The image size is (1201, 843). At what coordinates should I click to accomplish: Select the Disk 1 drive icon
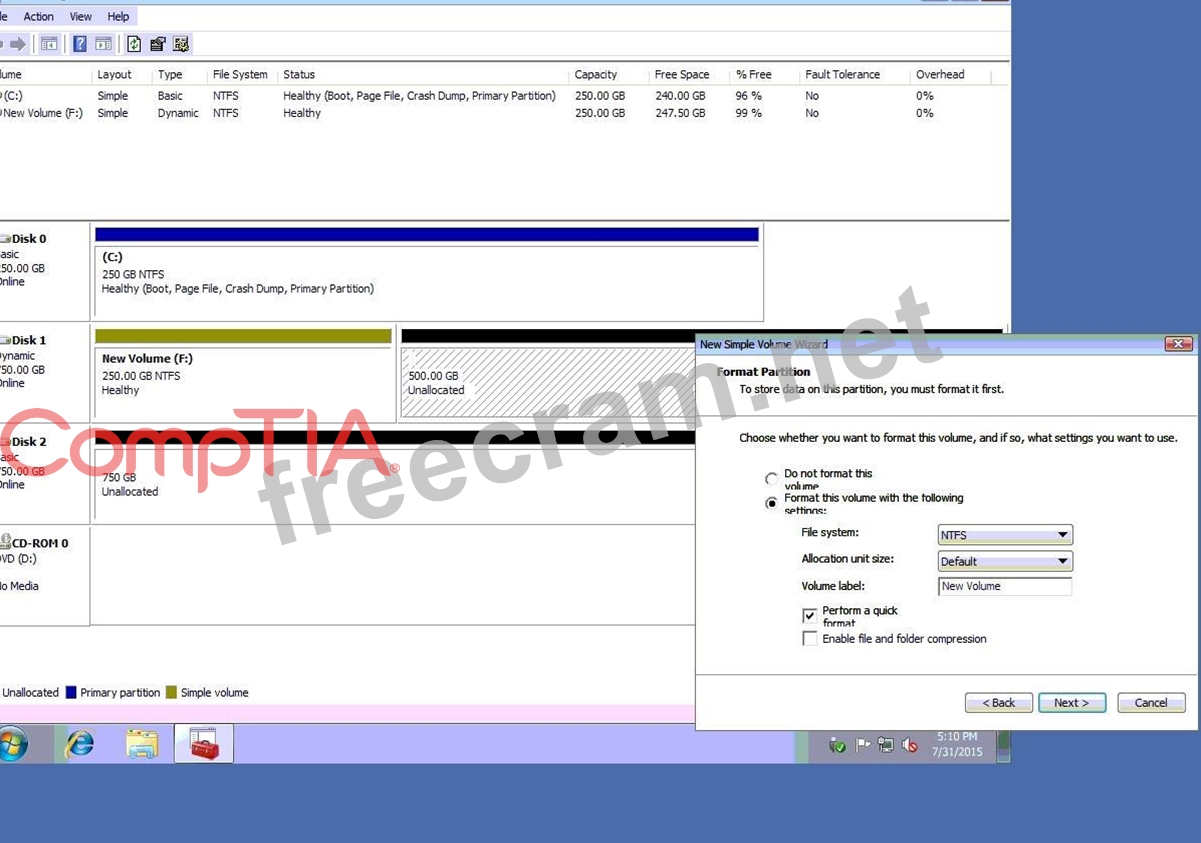pos(5,341)
